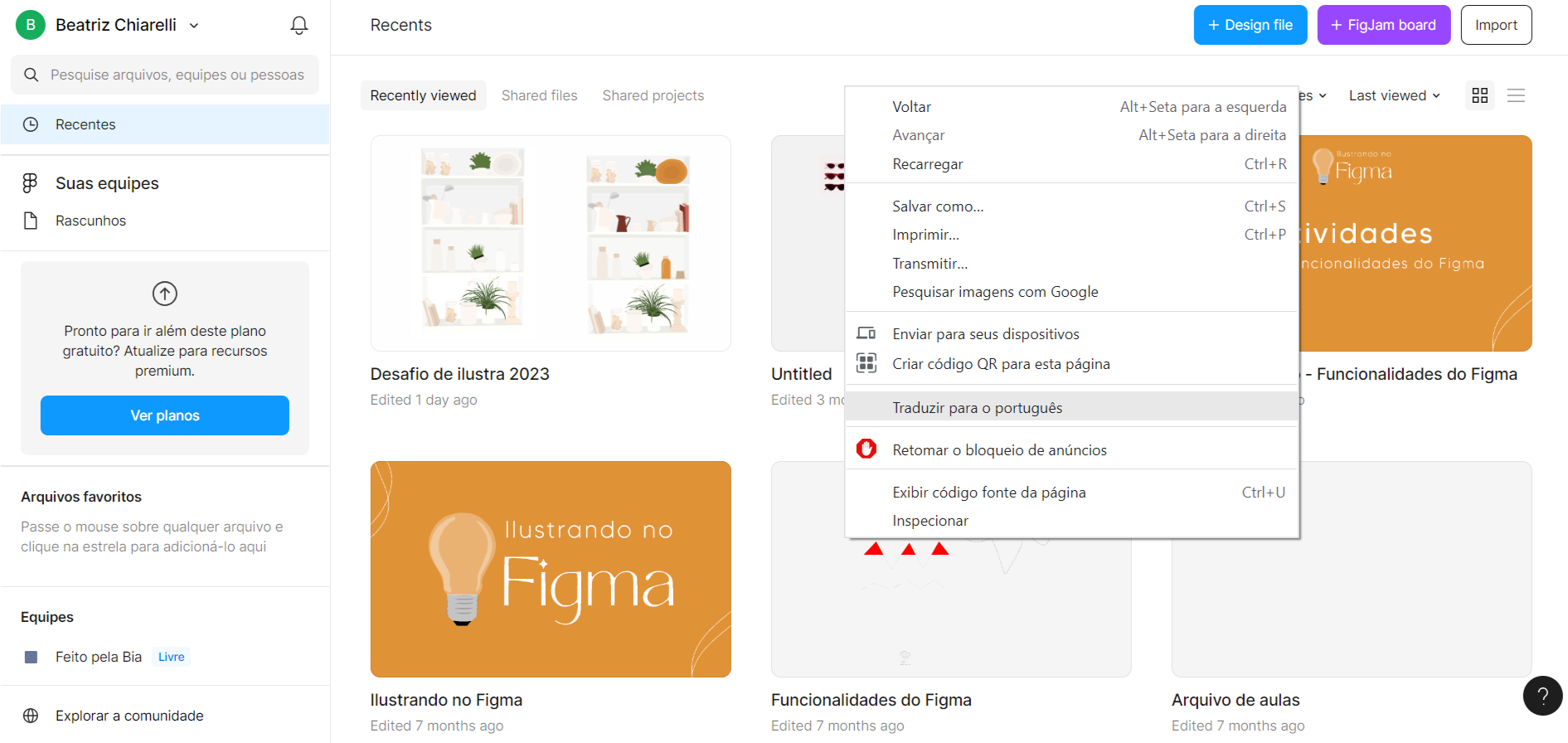1568x743 pixels.
Task: Switch to grid view layout
Action: (x=1479, y=95)
